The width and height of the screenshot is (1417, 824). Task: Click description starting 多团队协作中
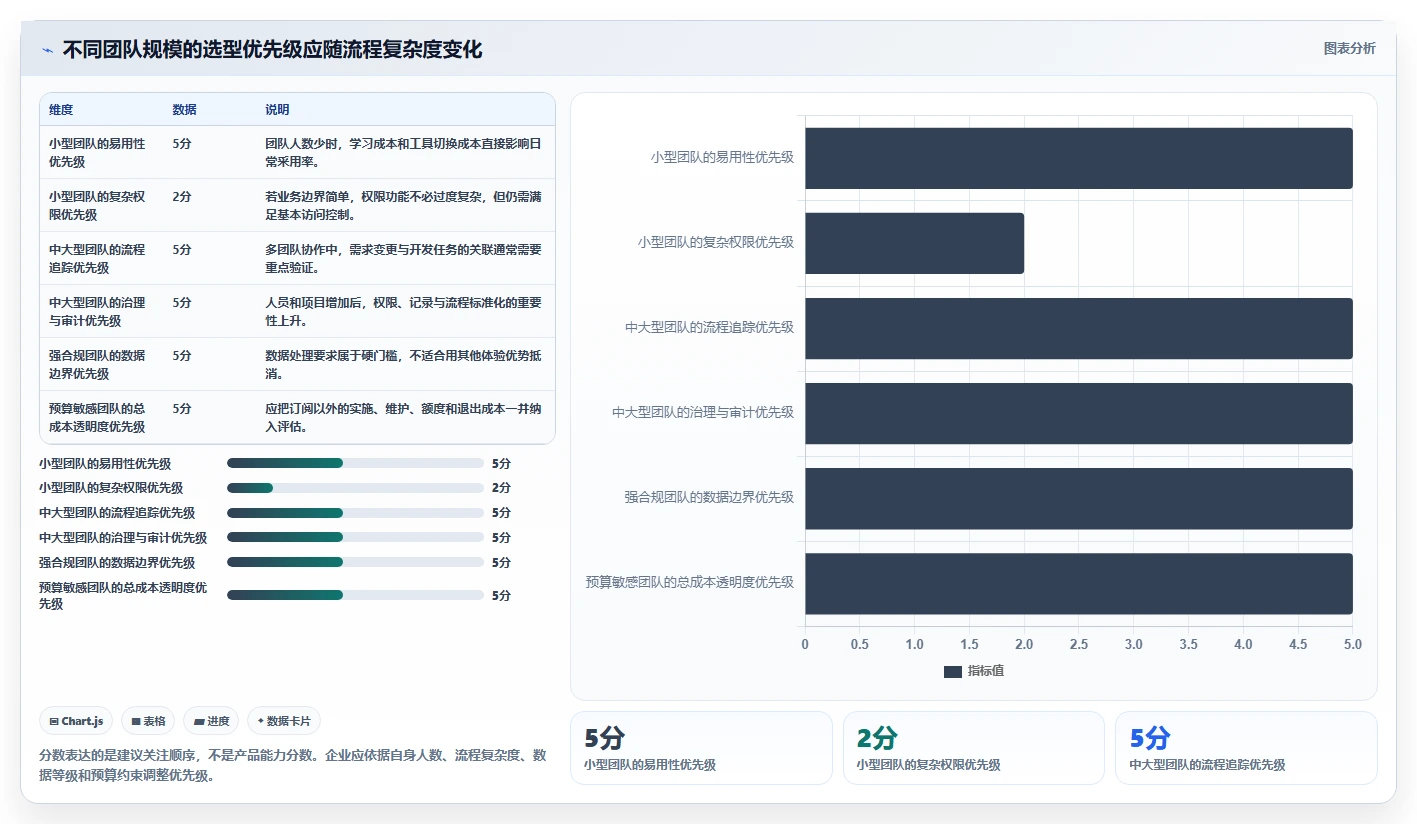pos(404,258)
